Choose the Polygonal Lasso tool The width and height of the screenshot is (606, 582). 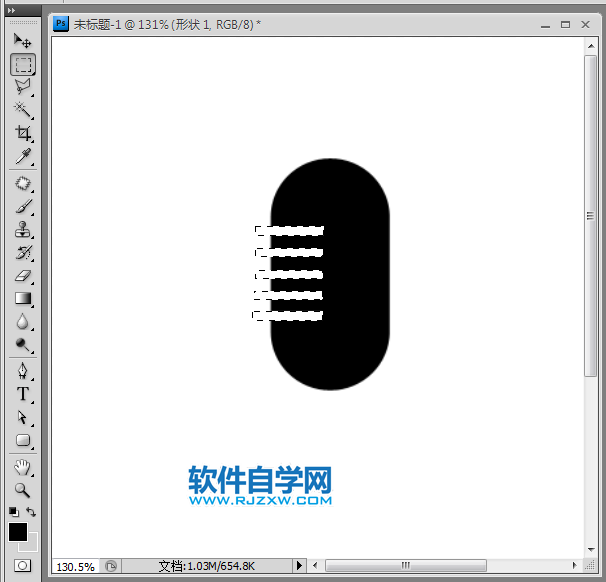pos(22,87)
